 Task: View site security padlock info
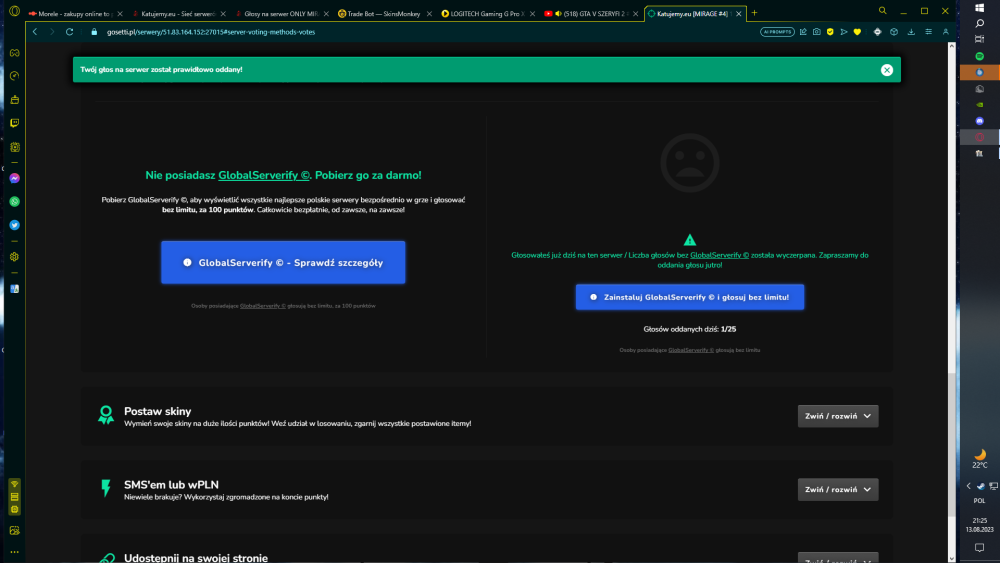click(94, 32)
